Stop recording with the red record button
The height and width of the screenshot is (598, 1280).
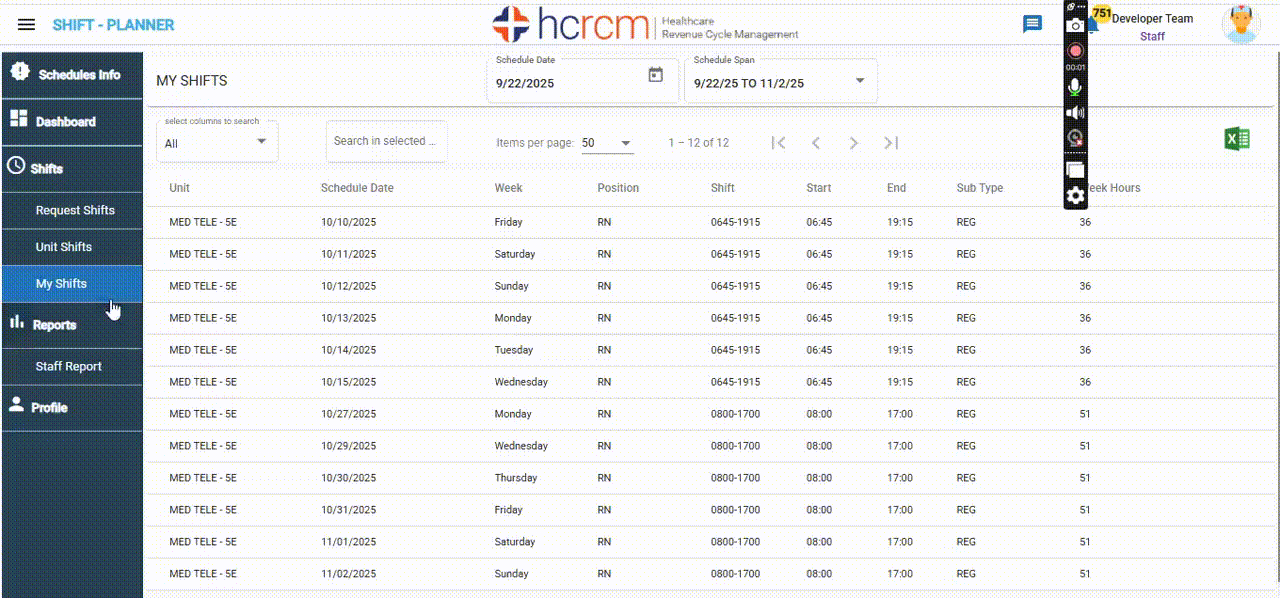pyautogui.click(x=1075, y=51)
